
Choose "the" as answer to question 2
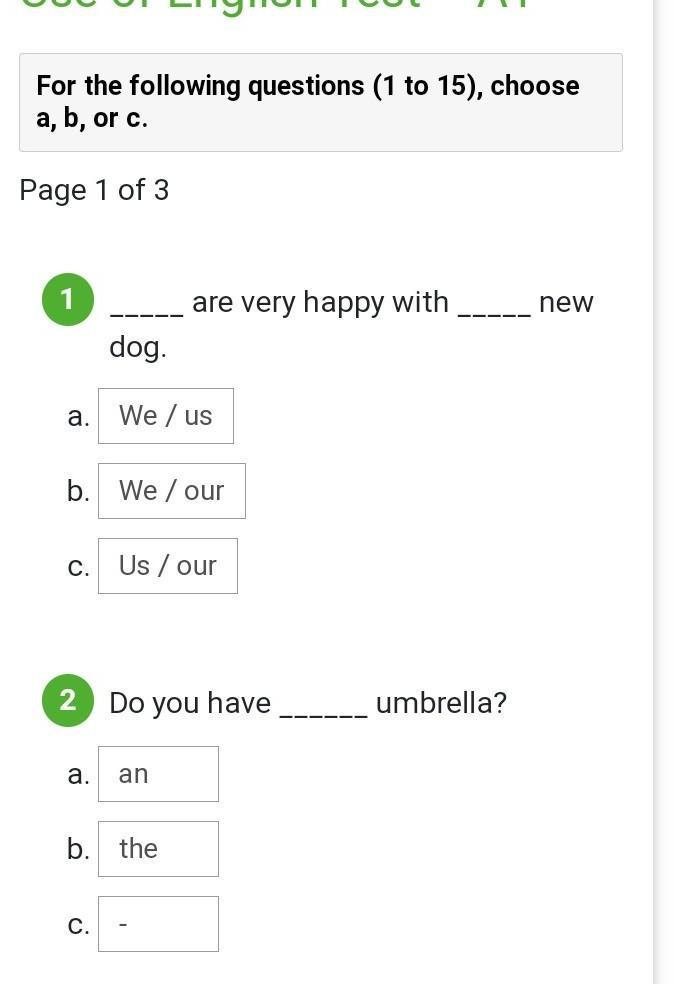(x=158, y=849)
